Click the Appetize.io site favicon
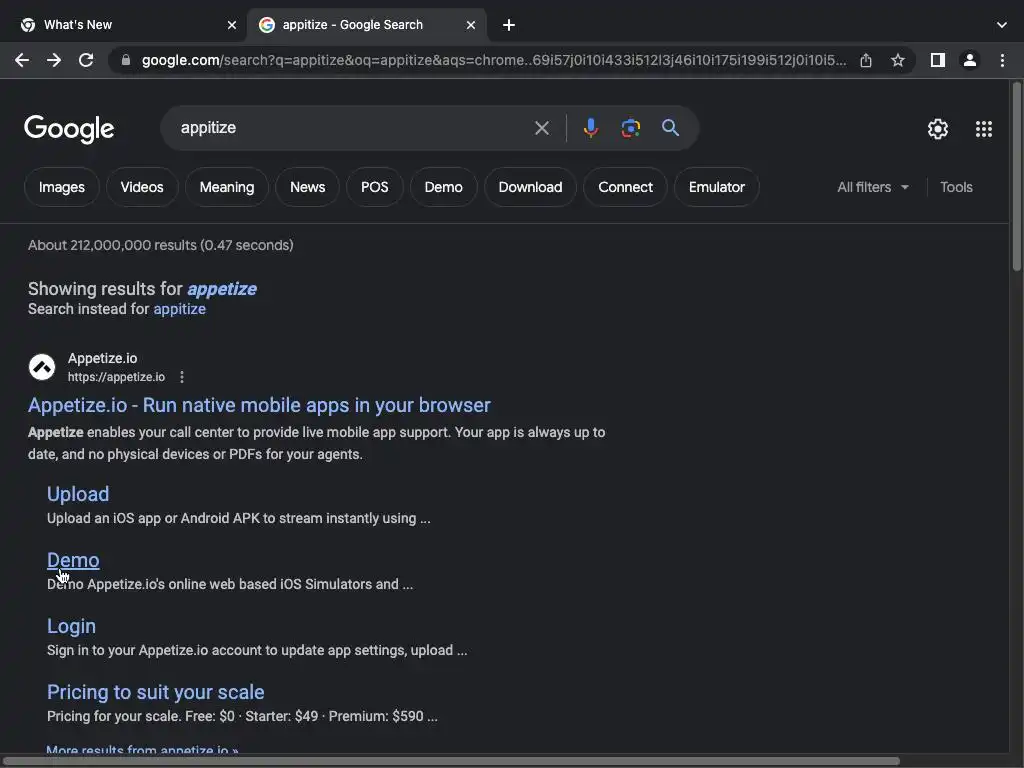Viewport: 1024px width, 768px height. [x=42, y=367]
